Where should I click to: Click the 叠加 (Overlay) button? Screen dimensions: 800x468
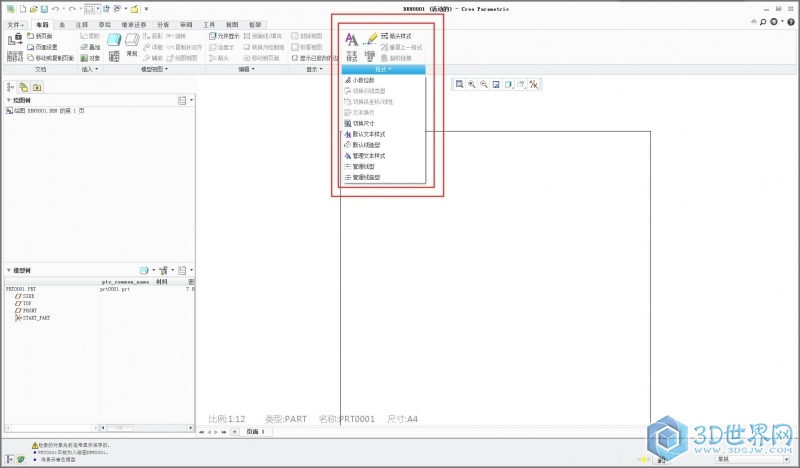90,47
